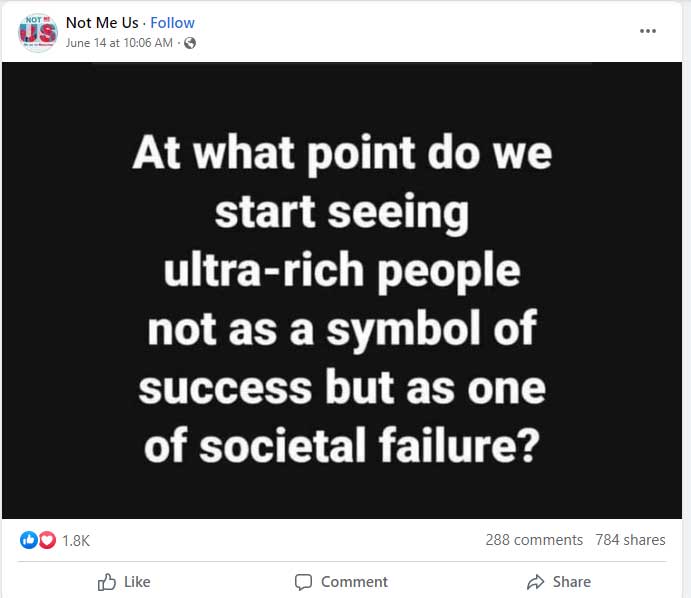View the 784 shares list
The width and height of the screenshot is (691, 598).
tap(630, 540)
